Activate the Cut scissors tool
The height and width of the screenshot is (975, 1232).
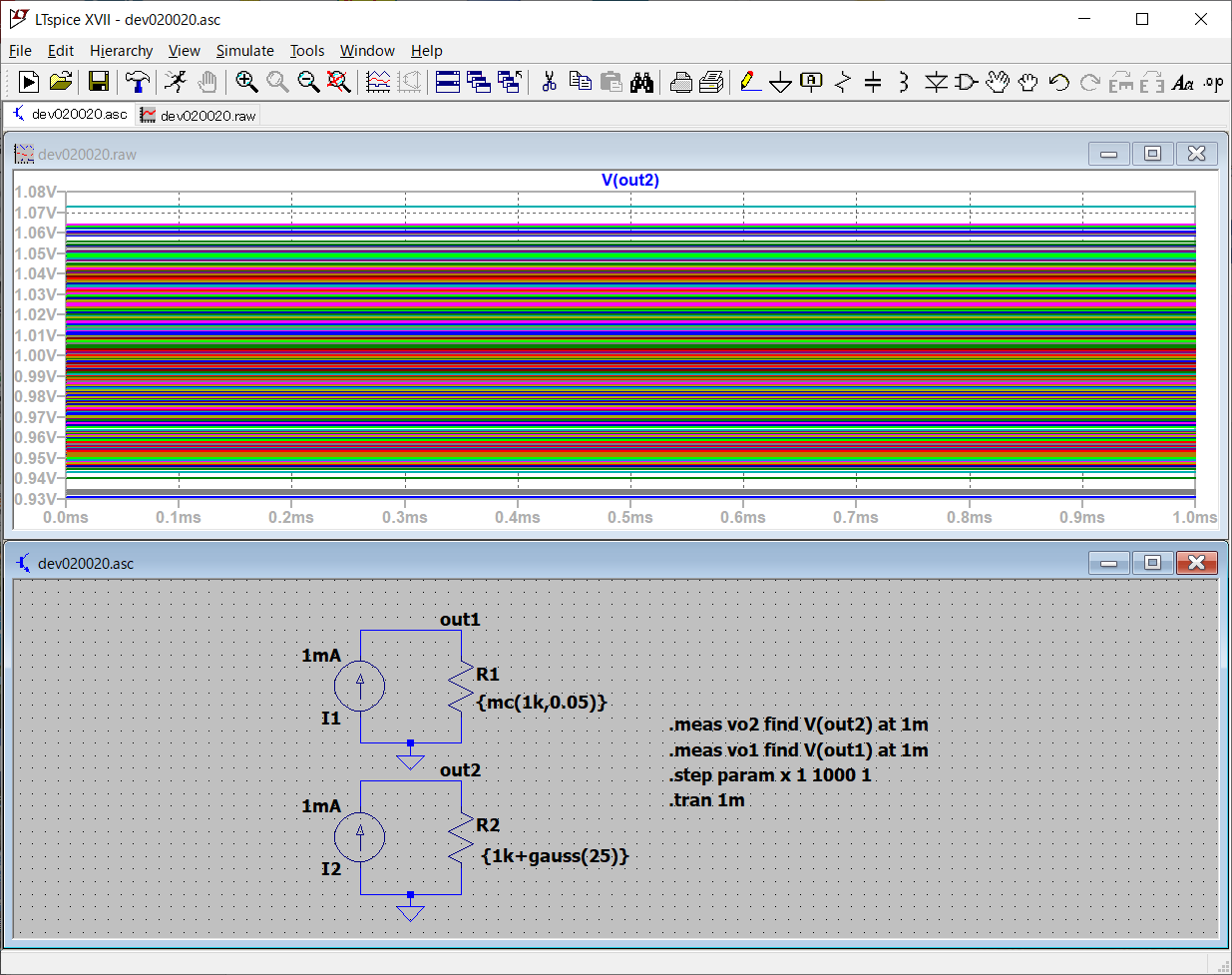tap(549, 82)
